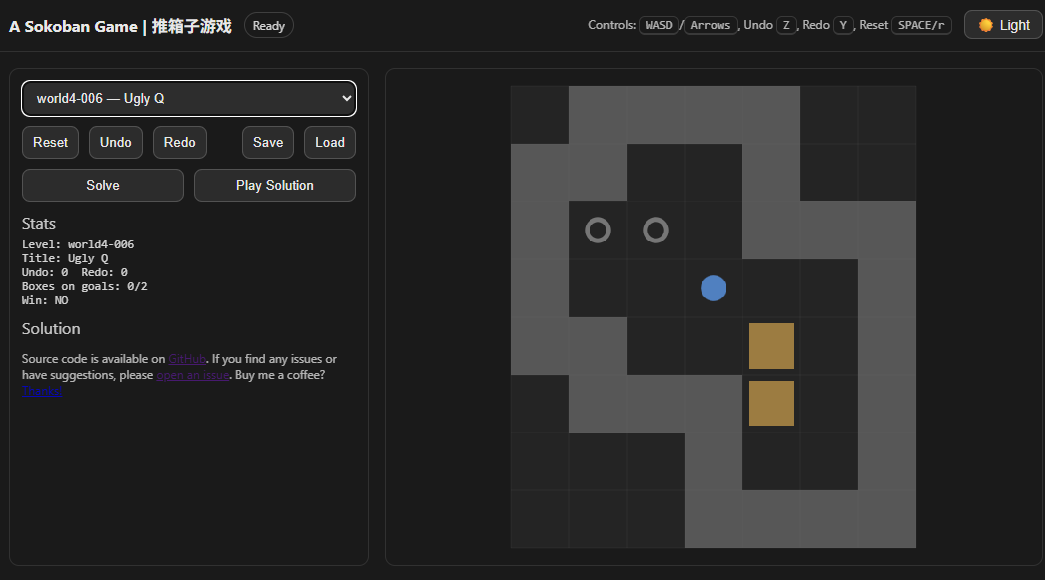Click the 'Thanks!' coffee link
The height and width of the screenshot is (580, 1045).
(x=42, y=391)
